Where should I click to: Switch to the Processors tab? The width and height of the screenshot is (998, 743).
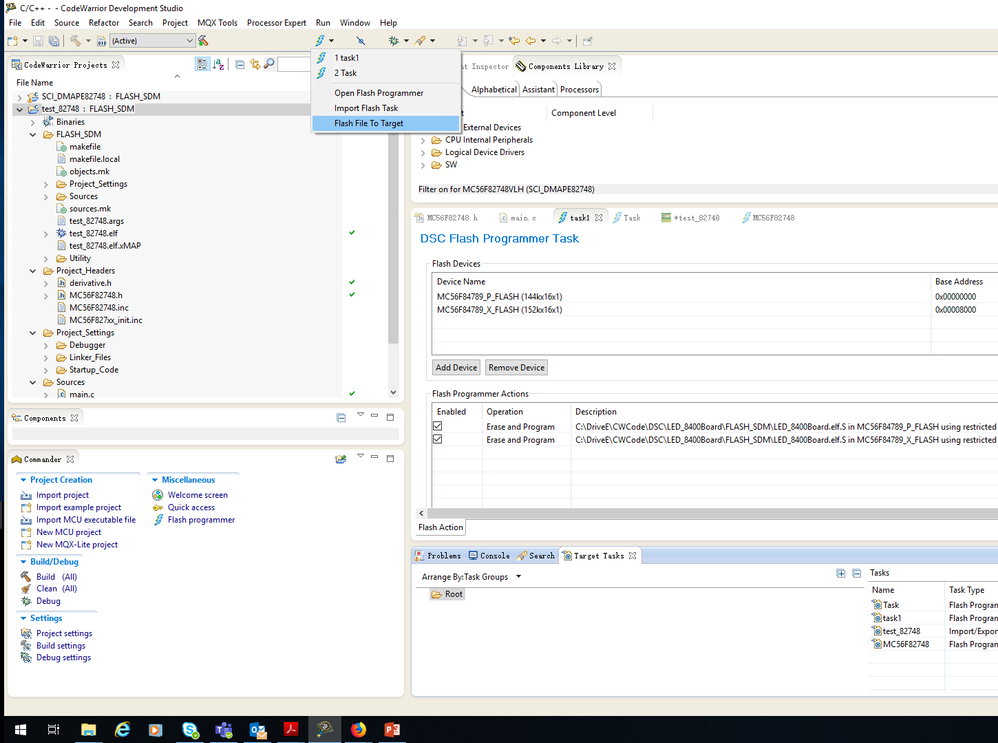point(579,90)
